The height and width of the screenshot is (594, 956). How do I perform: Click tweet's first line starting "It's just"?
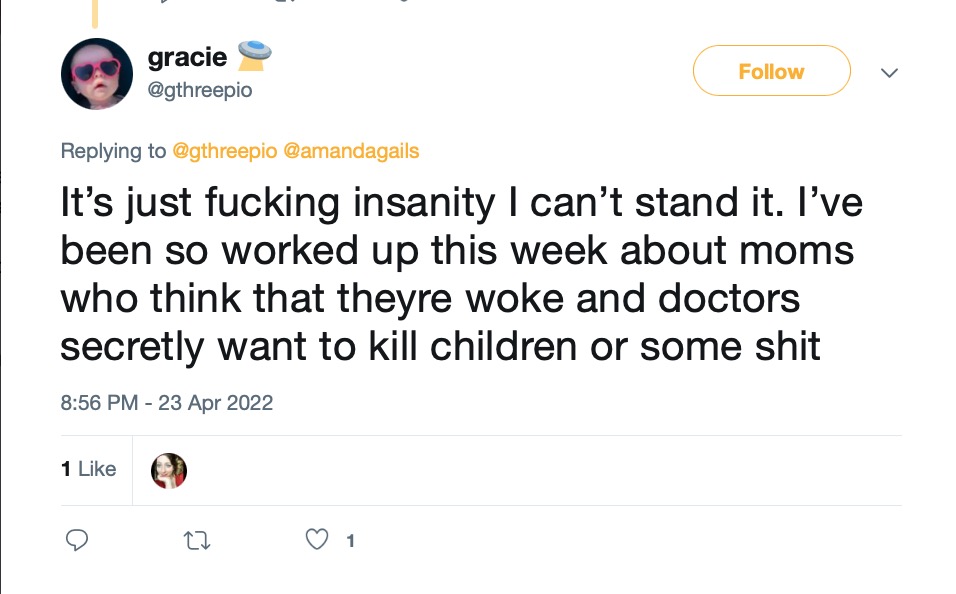(462, 203)
